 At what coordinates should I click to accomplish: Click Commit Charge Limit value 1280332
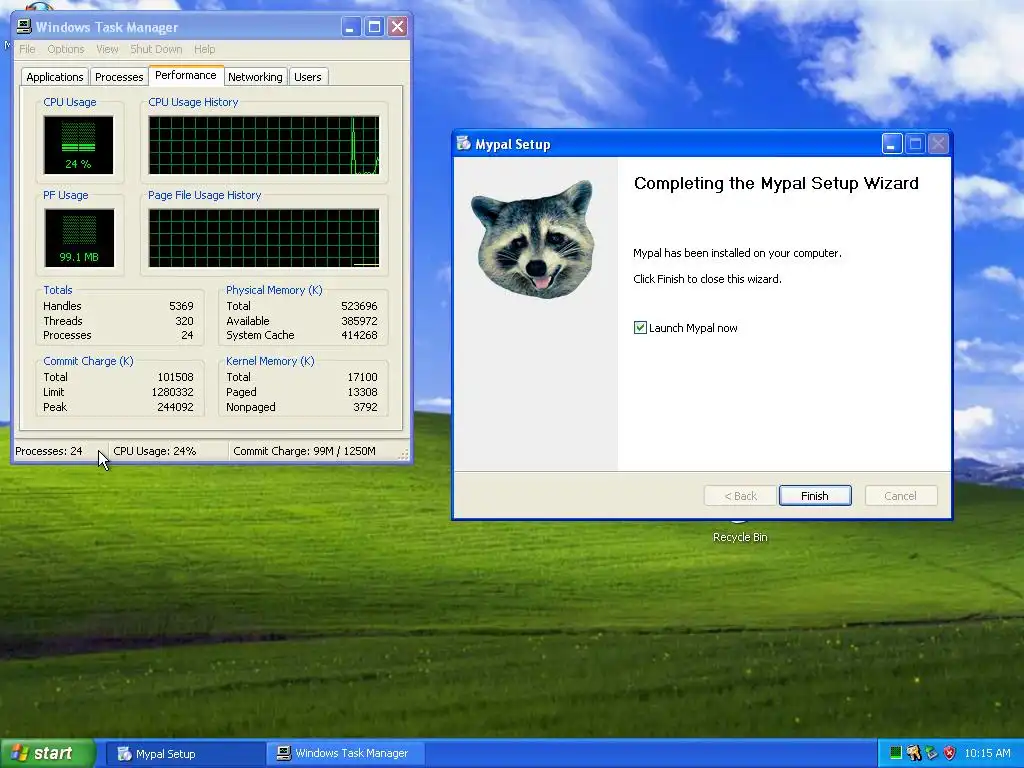click(172, 392)
